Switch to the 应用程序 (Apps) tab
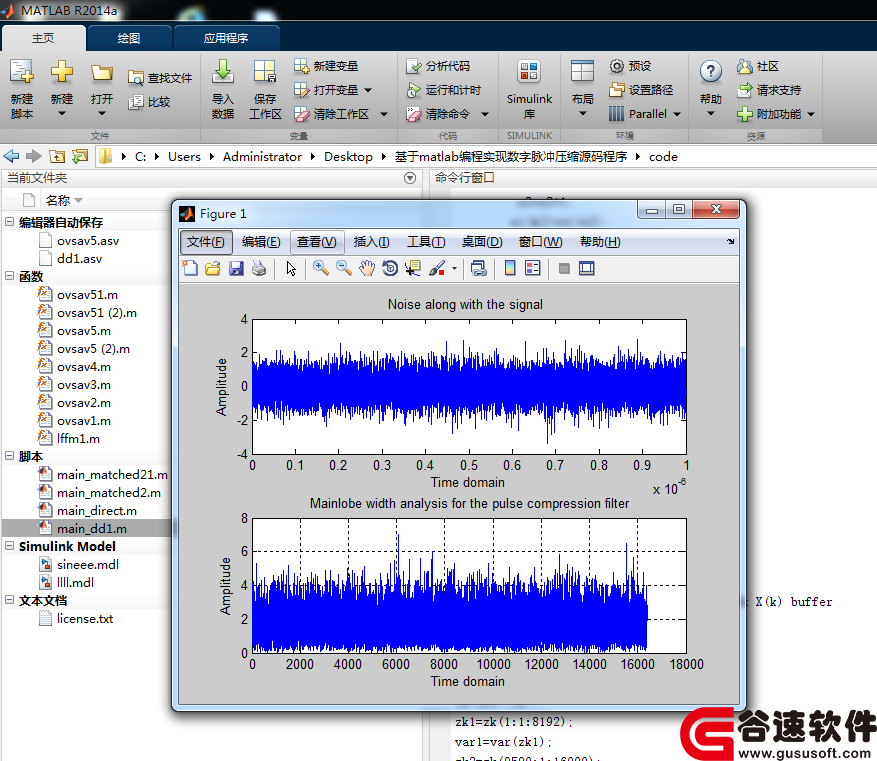This screenshot has width=877, height=761. coord(226,38)
